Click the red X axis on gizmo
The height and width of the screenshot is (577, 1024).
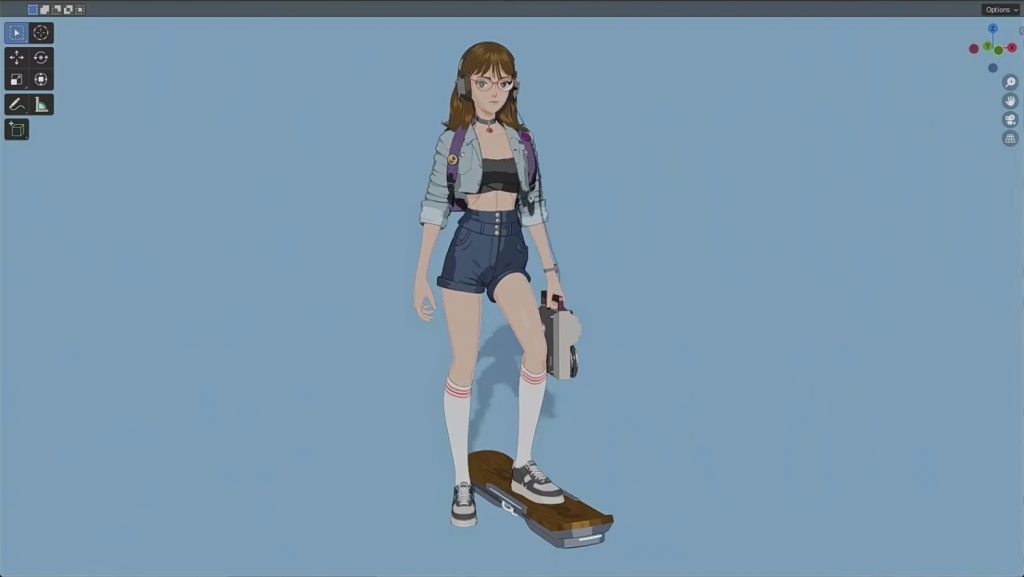[x=1012, y=48]
